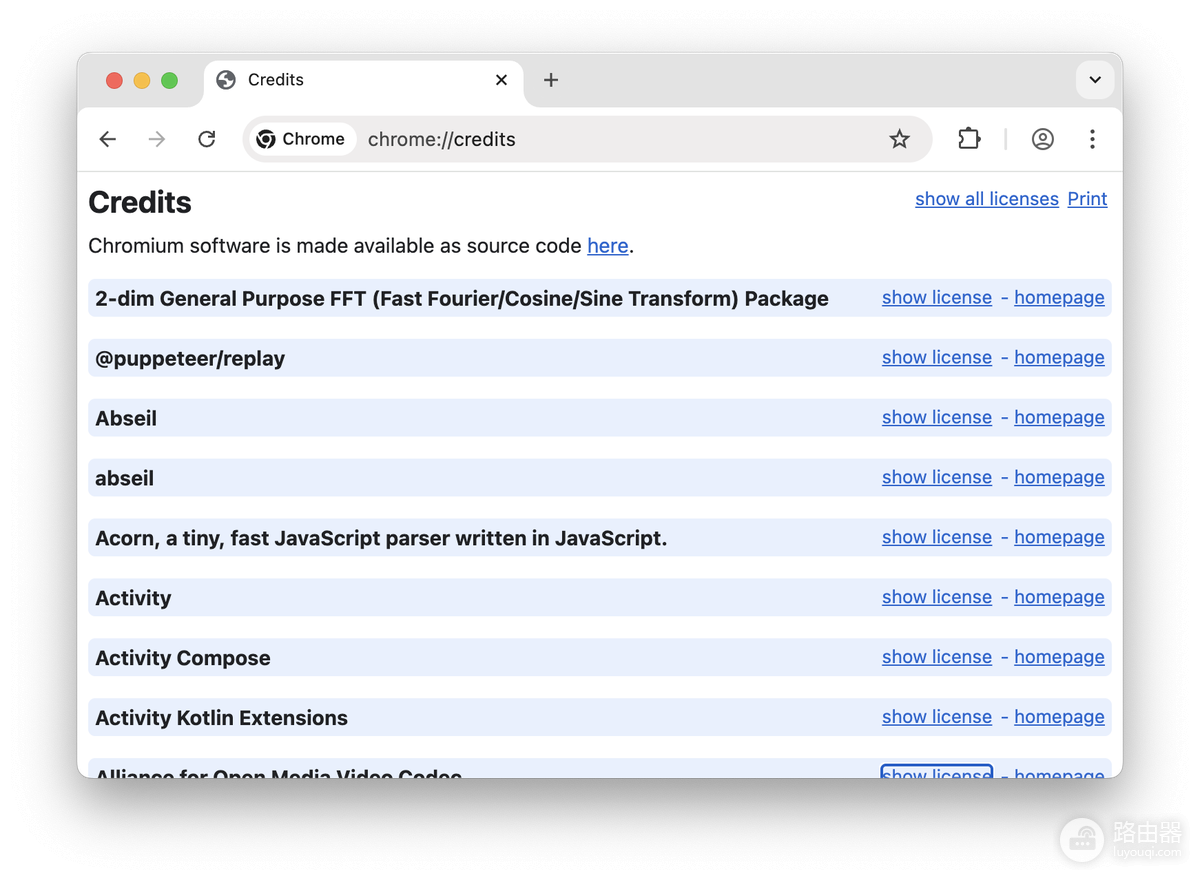Go back with the back arrow
Screen dimensions: 1200x880
(x=108, y=139)
